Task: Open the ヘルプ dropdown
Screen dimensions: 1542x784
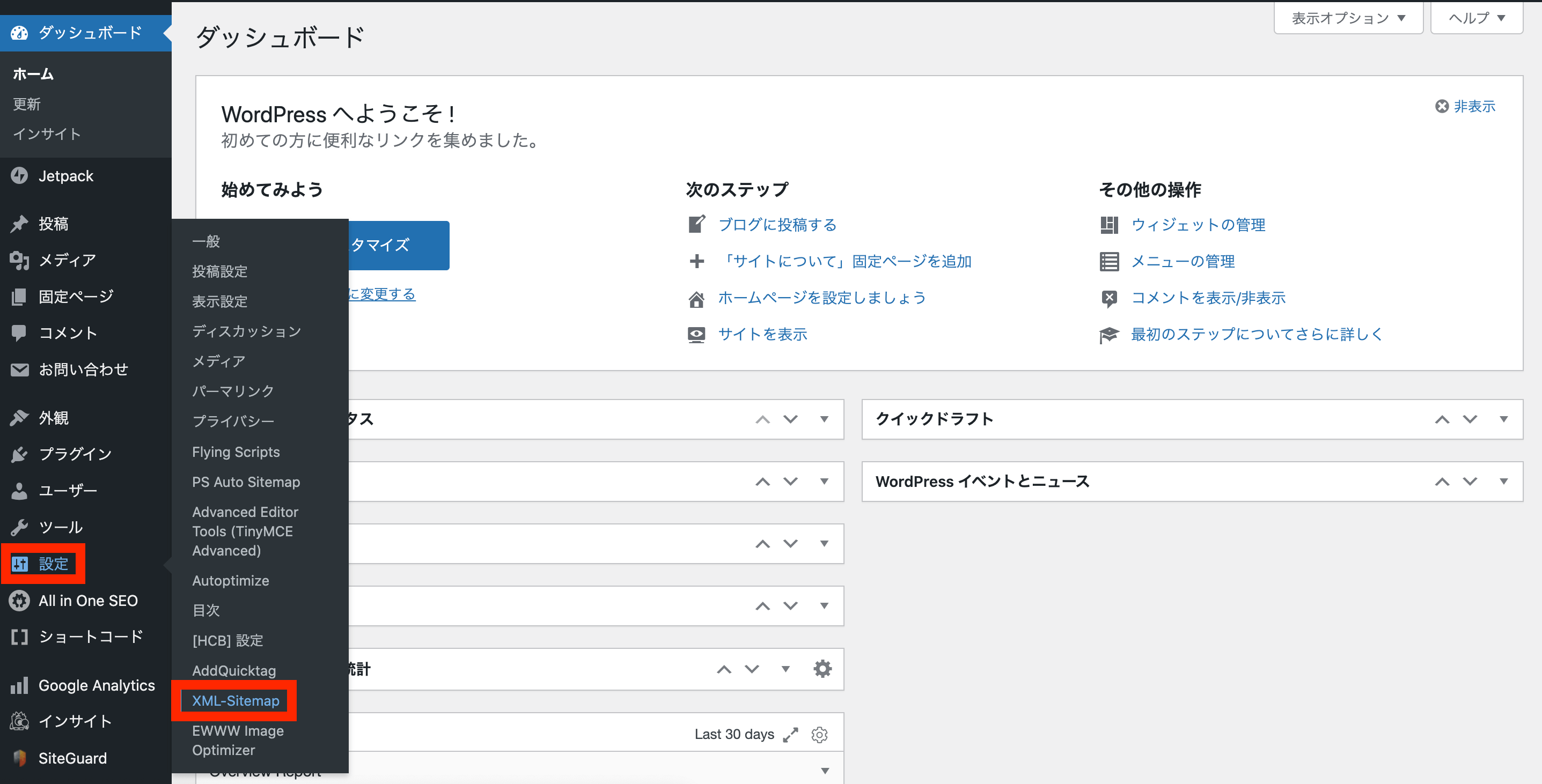Action: pyautogui.click(x=1476, y=18)
